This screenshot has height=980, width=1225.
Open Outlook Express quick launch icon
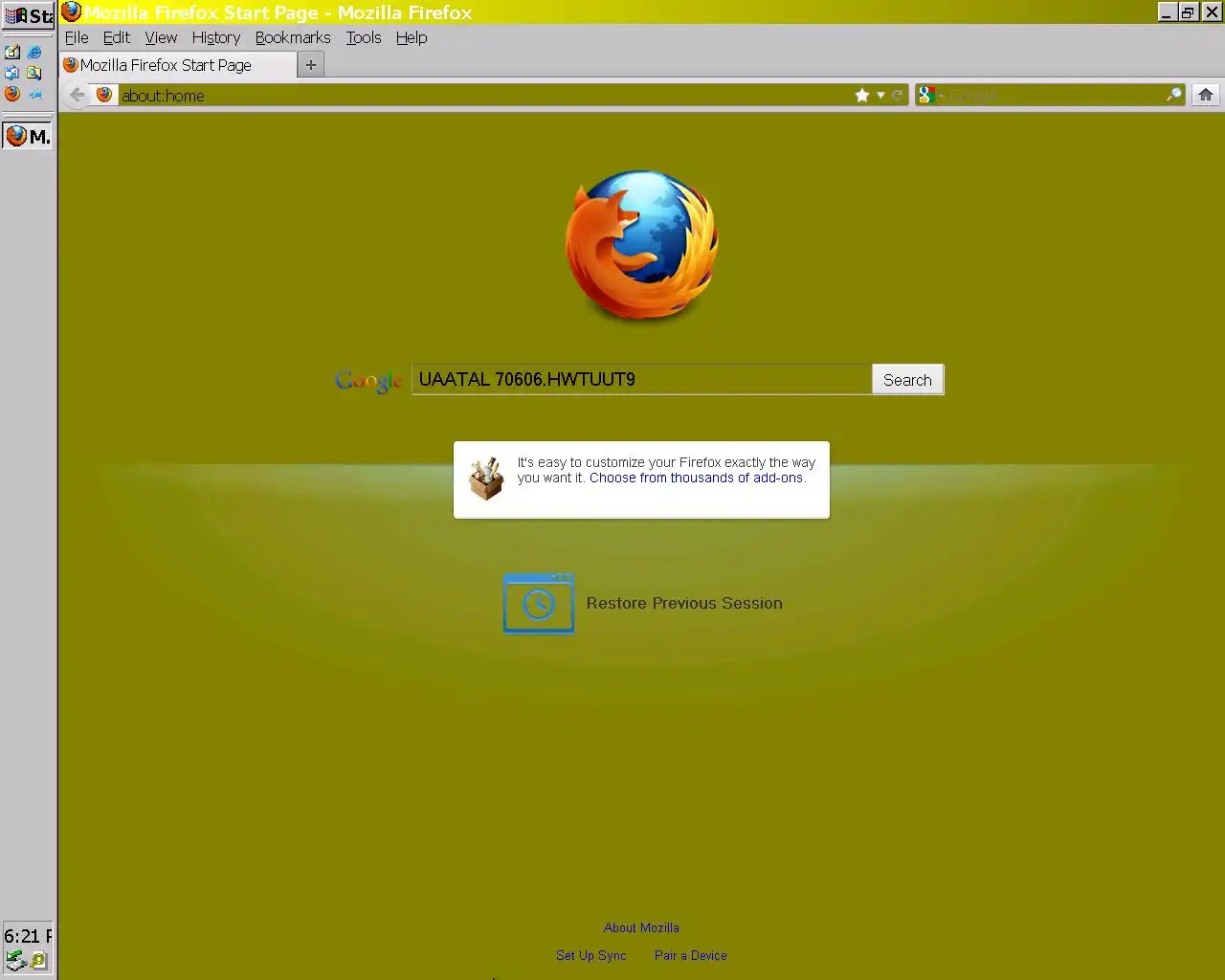[x=12, y=73]
